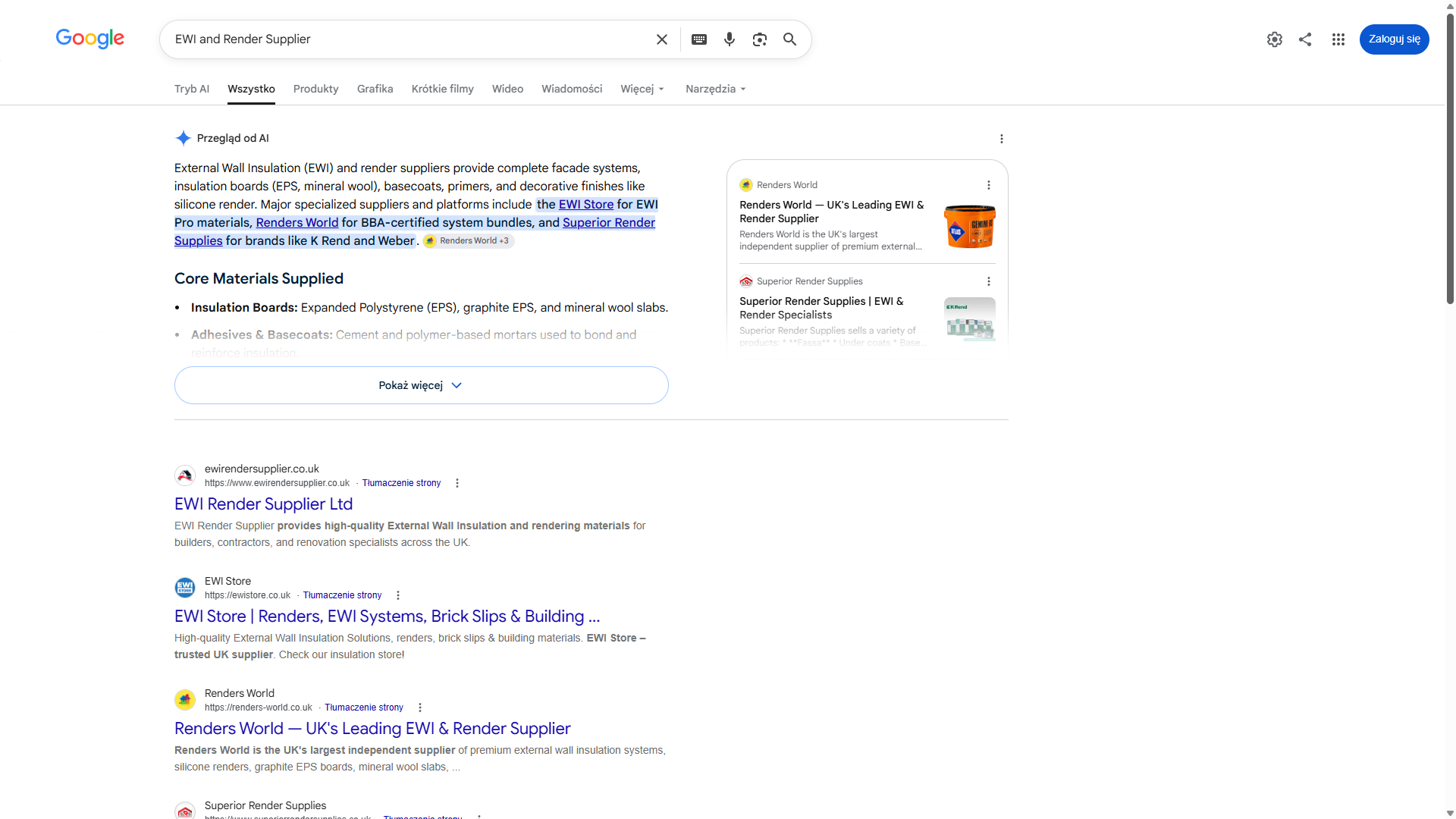Click the page vertical scrollbar thumb

1450,159
